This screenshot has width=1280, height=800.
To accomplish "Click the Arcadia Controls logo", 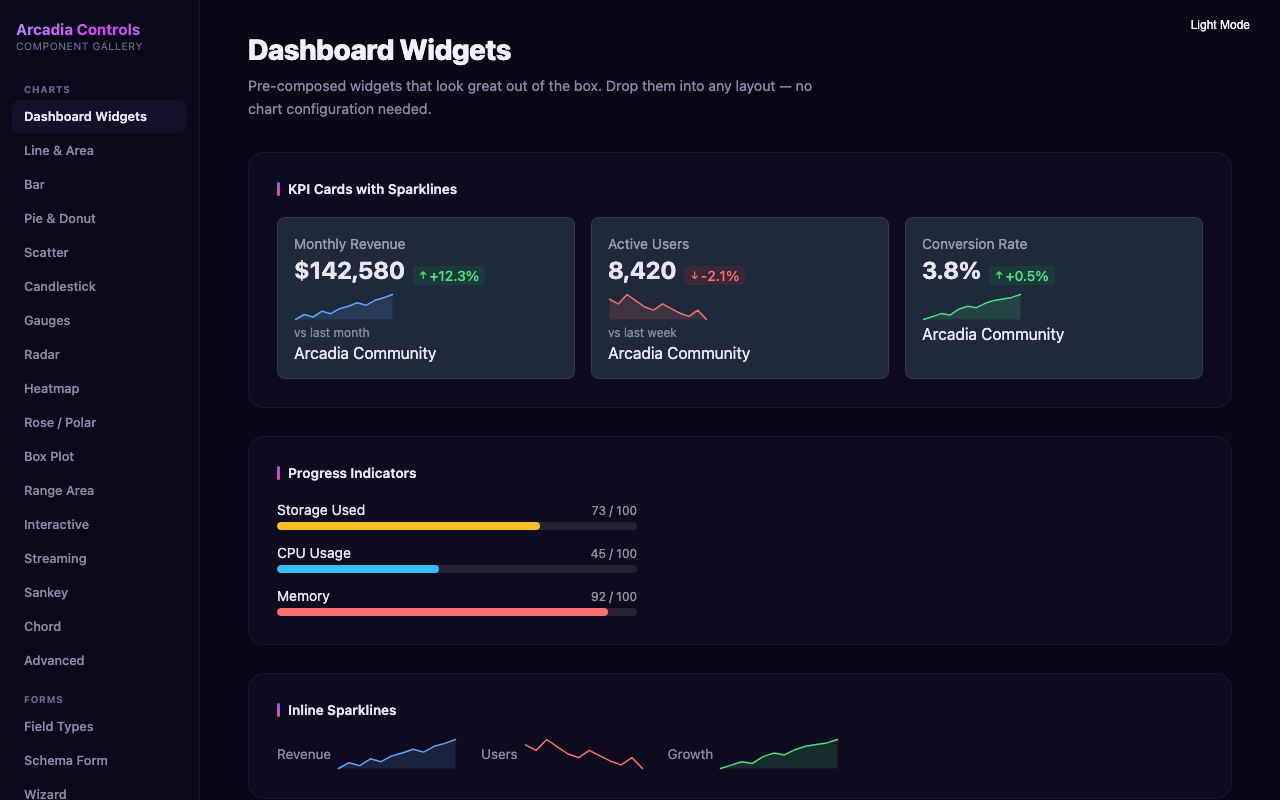I will [78, 29].
